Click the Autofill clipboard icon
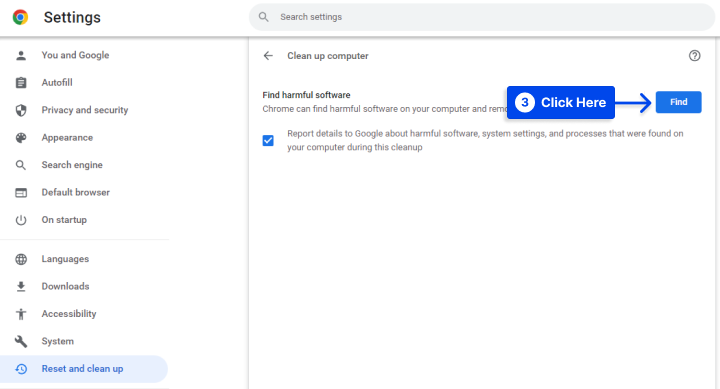720x389 pixels. pyautogui.click(x=21, y=83)
